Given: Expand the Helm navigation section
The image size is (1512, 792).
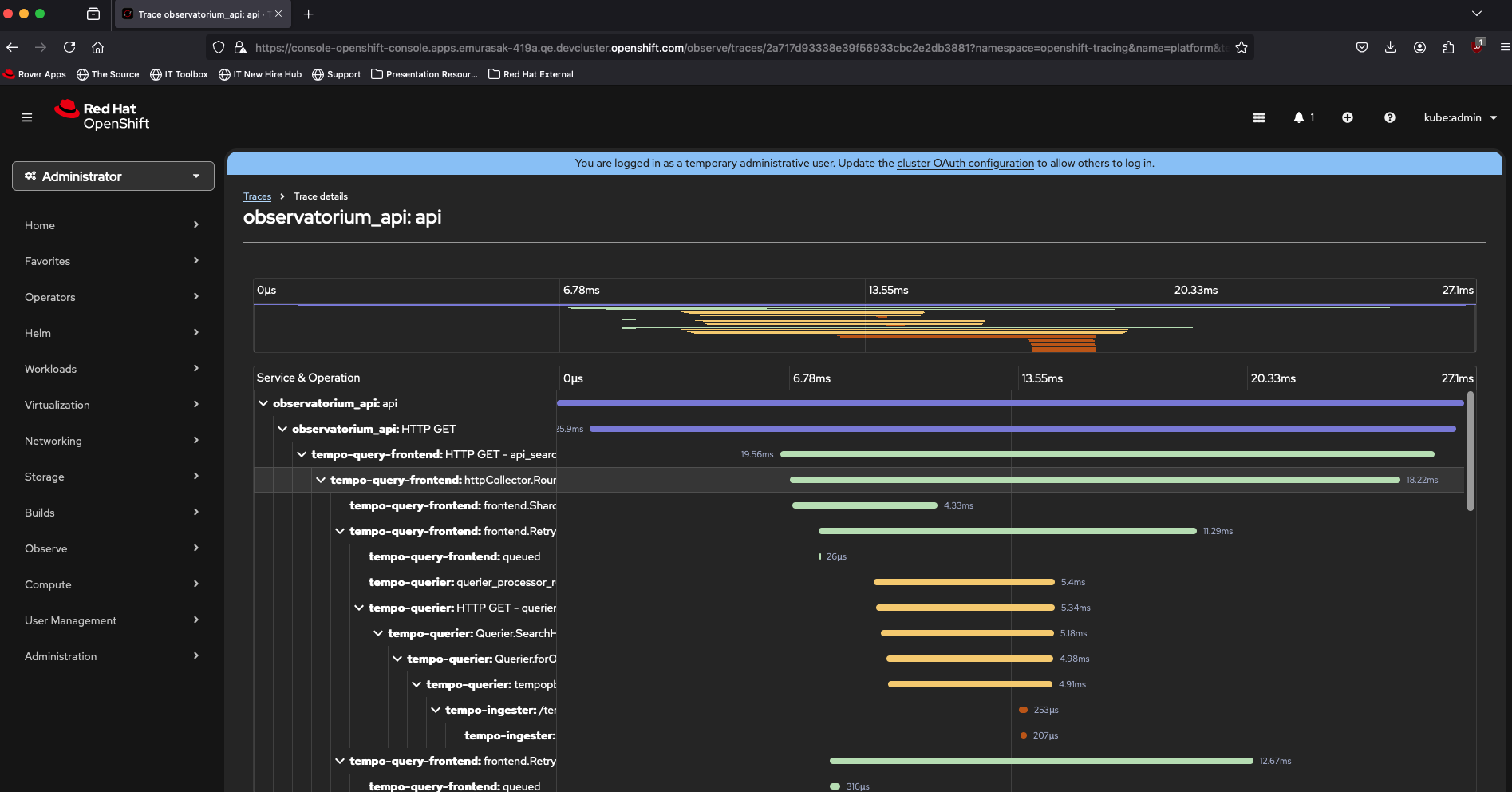Looking at the screenshot, I should pyautogui.click(x=112, y=333).
